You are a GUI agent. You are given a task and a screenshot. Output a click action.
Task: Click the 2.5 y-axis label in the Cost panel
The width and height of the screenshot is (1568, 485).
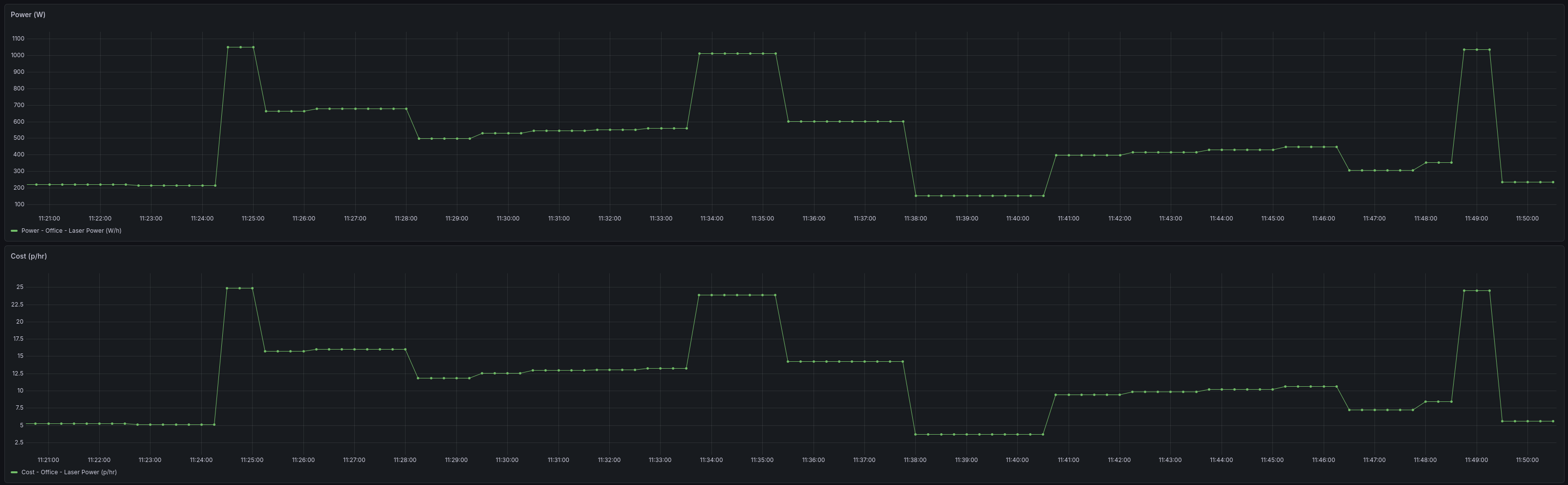(19, 442)
